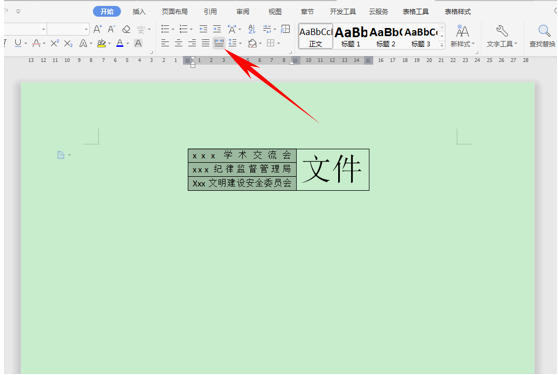Apply the 标题 1 heading style

pyautogui.click(x=351, y=36)
